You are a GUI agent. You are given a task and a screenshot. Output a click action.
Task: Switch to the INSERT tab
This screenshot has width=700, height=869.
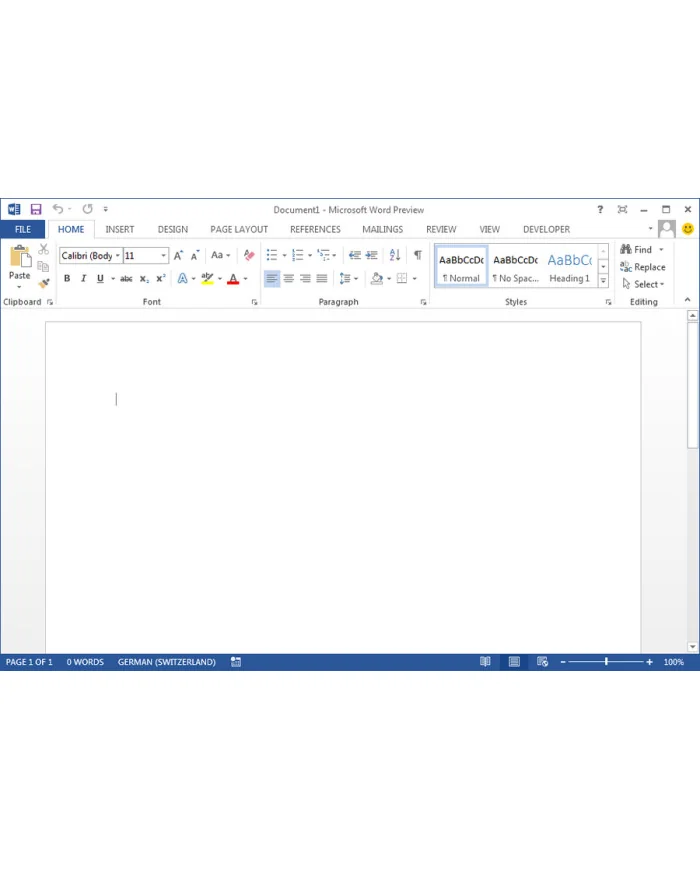(x=120, y=229)
